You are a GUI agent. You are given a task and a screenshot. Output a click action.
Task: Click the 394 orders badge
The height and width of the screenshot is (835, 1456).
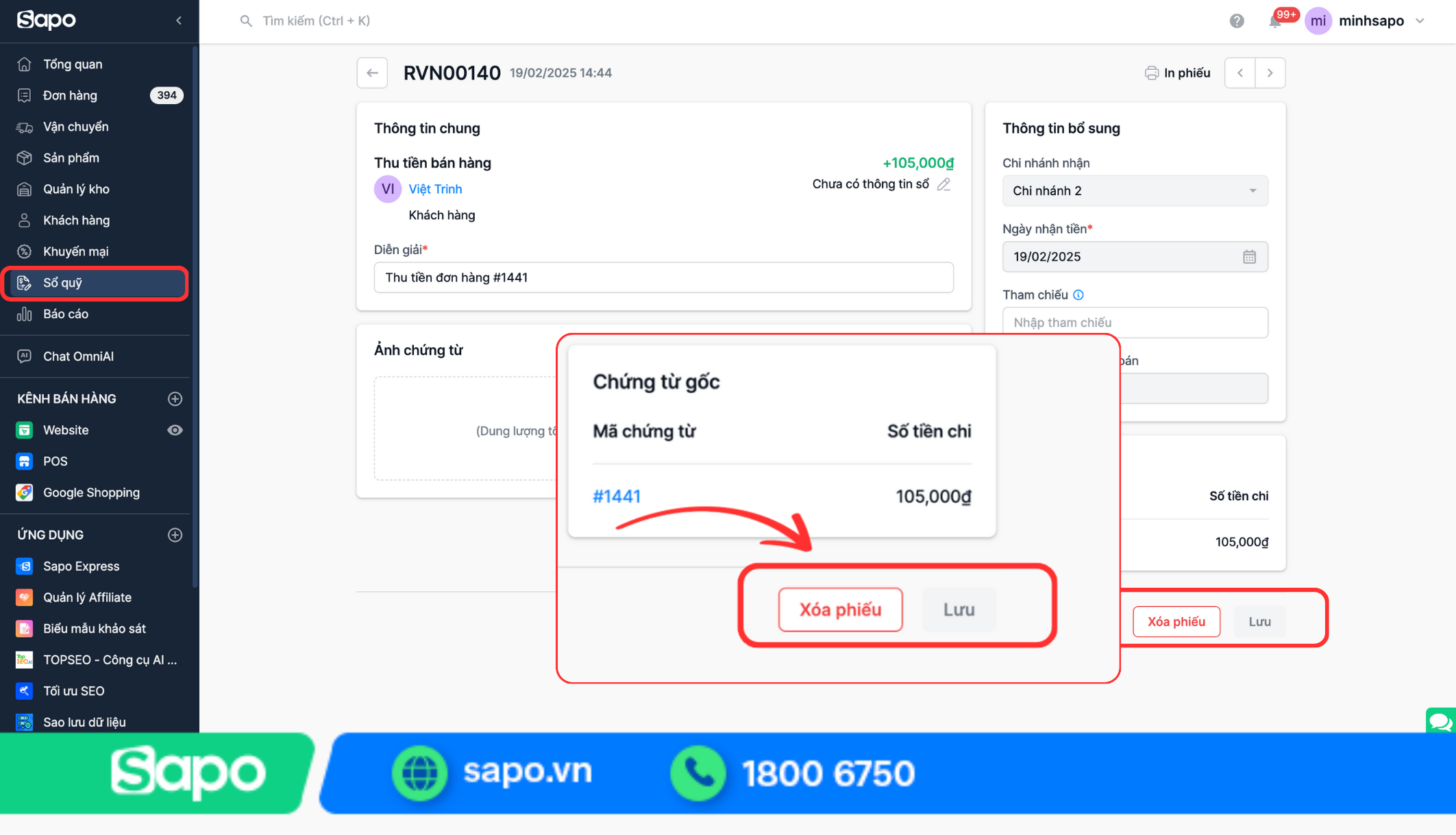coord(166,95)
